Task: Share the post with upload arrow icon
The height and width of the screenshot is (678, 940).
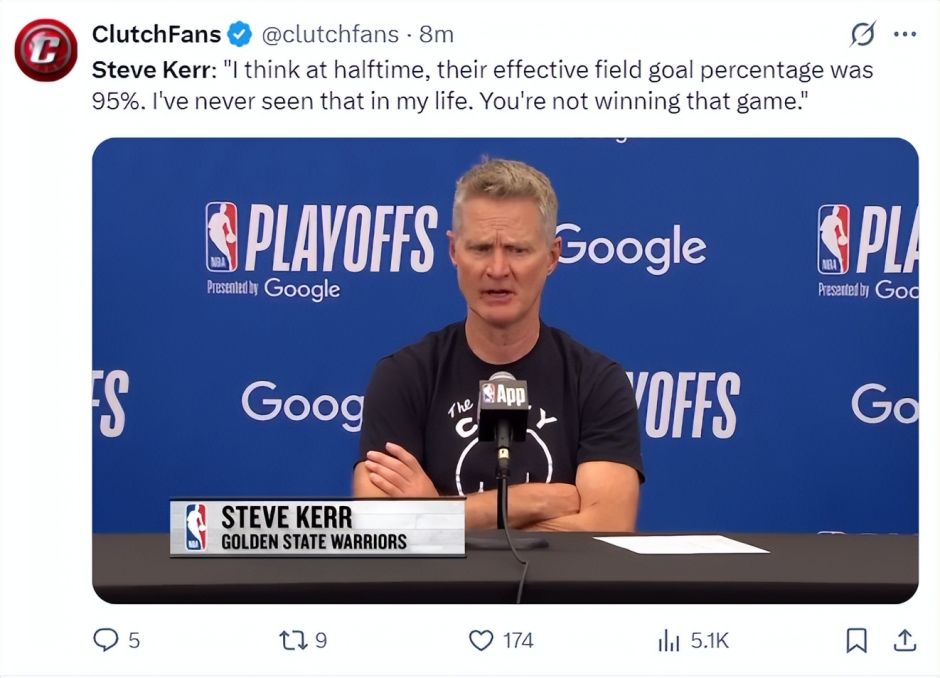Action: coord(905,640)
